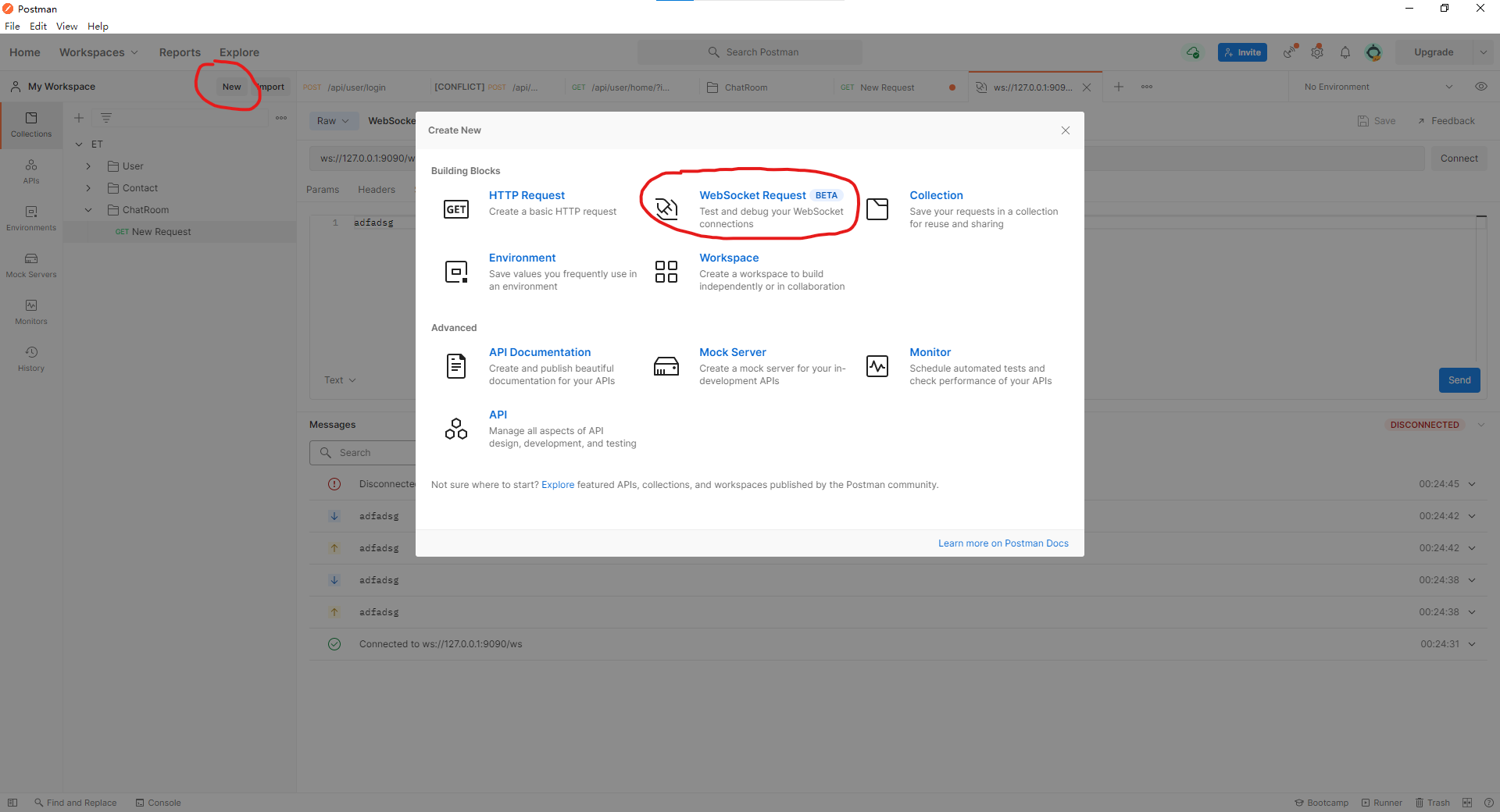
Task: Open the Upgrade dropdown arrow
Action: [x=1483, y=52]
